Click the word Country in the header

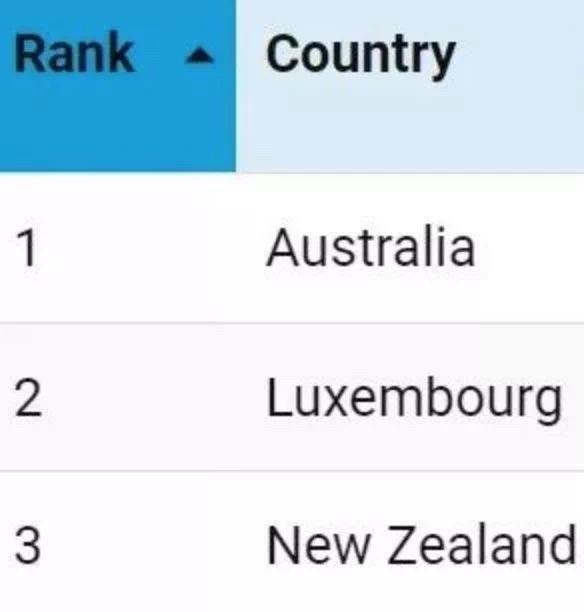point(361,56)
